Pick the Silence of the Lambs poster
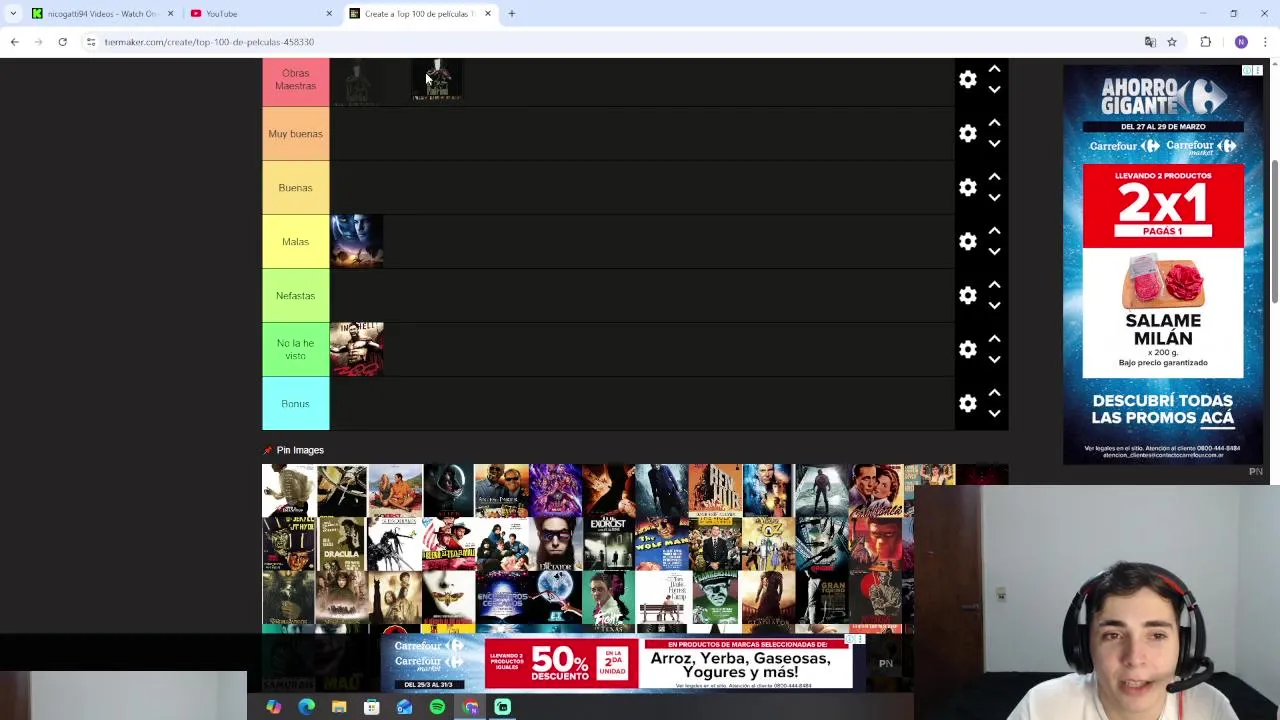 click(x=448, y=598)
